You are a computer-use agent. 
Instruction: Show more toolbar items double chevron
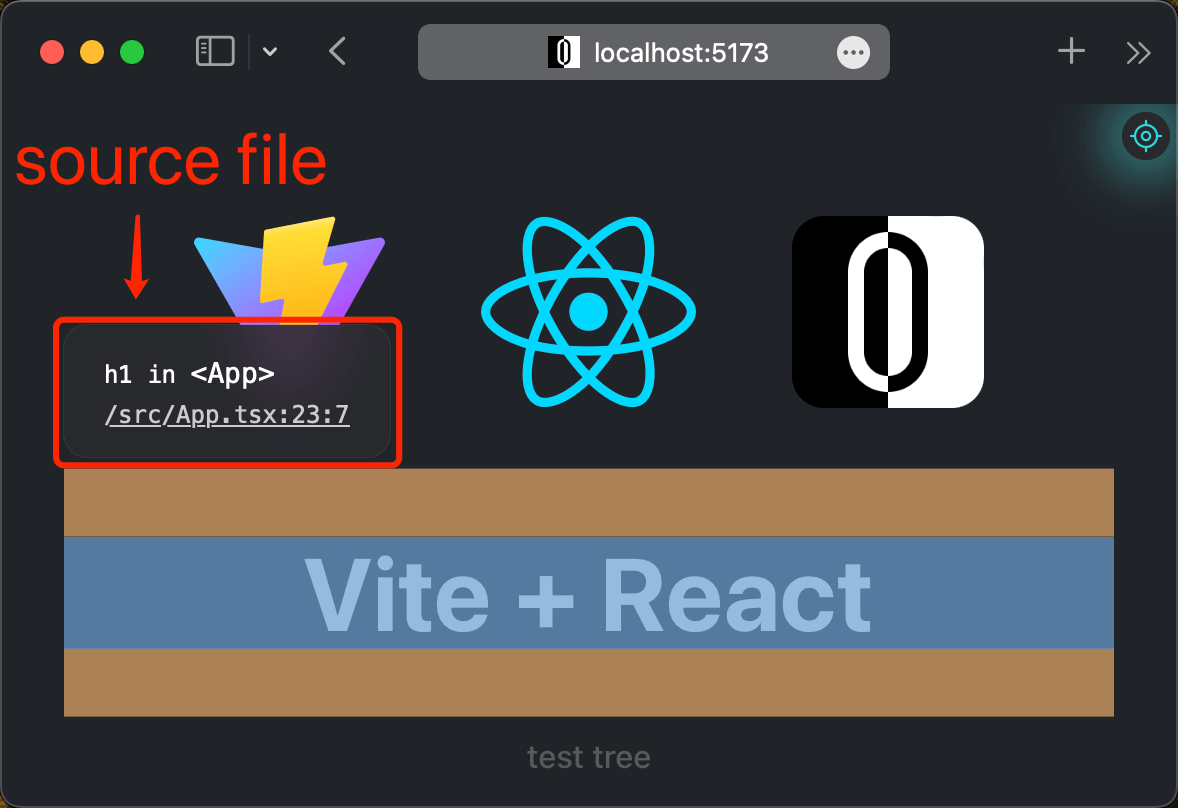[1138, 53]
